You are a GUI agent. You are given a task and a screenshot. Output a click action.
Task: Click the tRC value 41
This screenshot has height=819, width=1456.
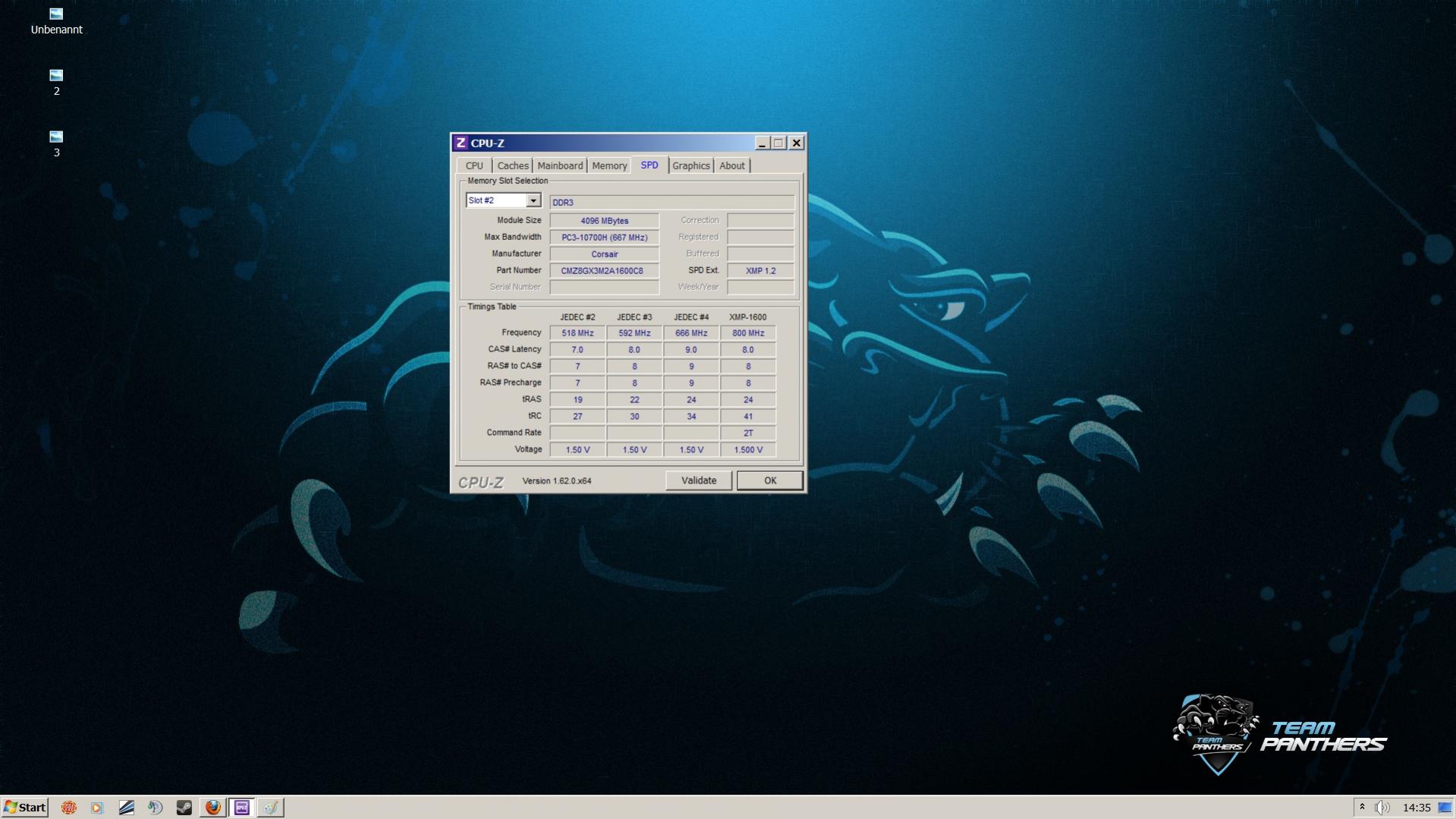tap(748, 417)
